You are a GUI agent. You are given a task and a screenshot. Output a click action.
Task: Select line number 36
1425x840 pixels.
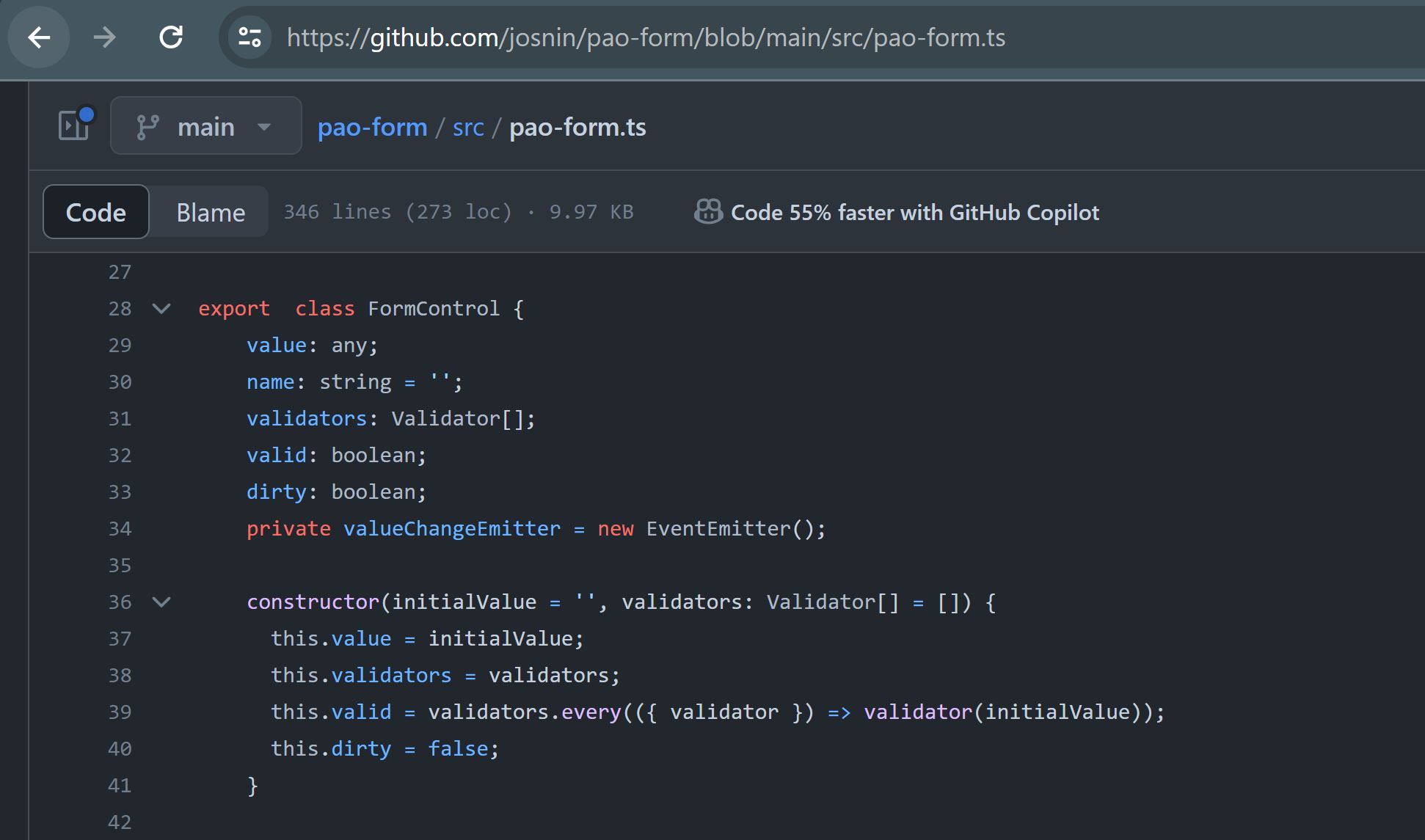click(x=120, y=602)
